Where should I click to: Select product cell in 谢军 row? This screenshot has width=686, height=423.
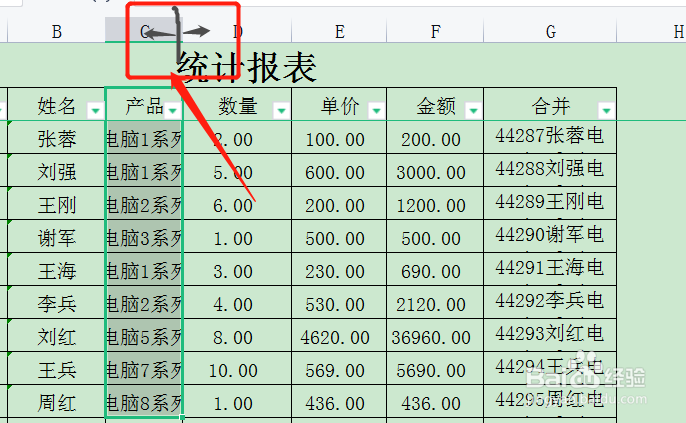click(144, 236)
